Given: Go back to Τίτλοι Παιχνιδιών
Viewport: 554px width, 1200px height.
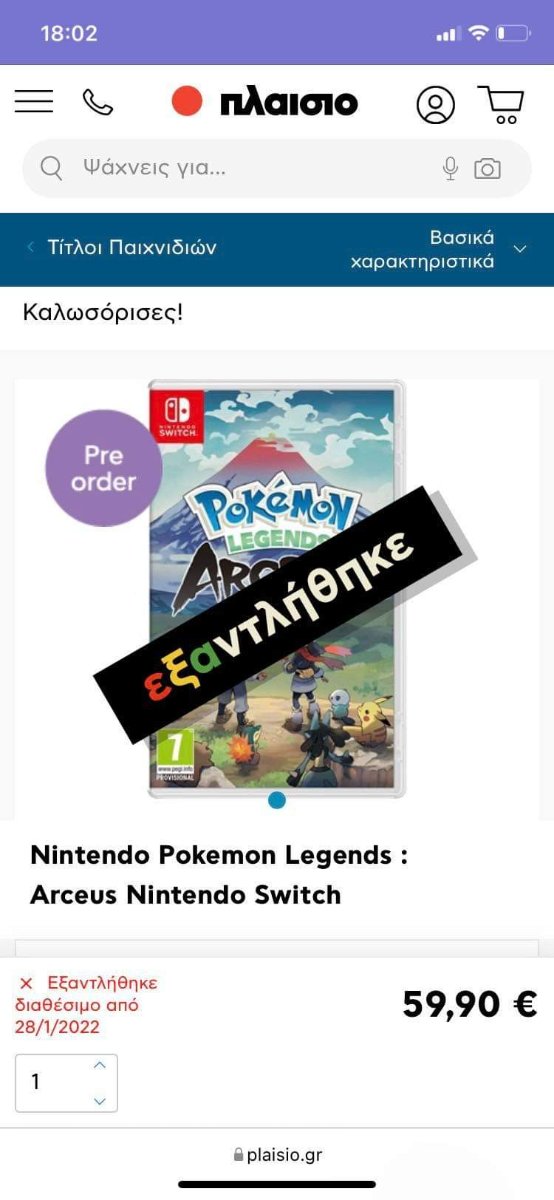Looking at the screenshot, I should click(x=132, y=247).
